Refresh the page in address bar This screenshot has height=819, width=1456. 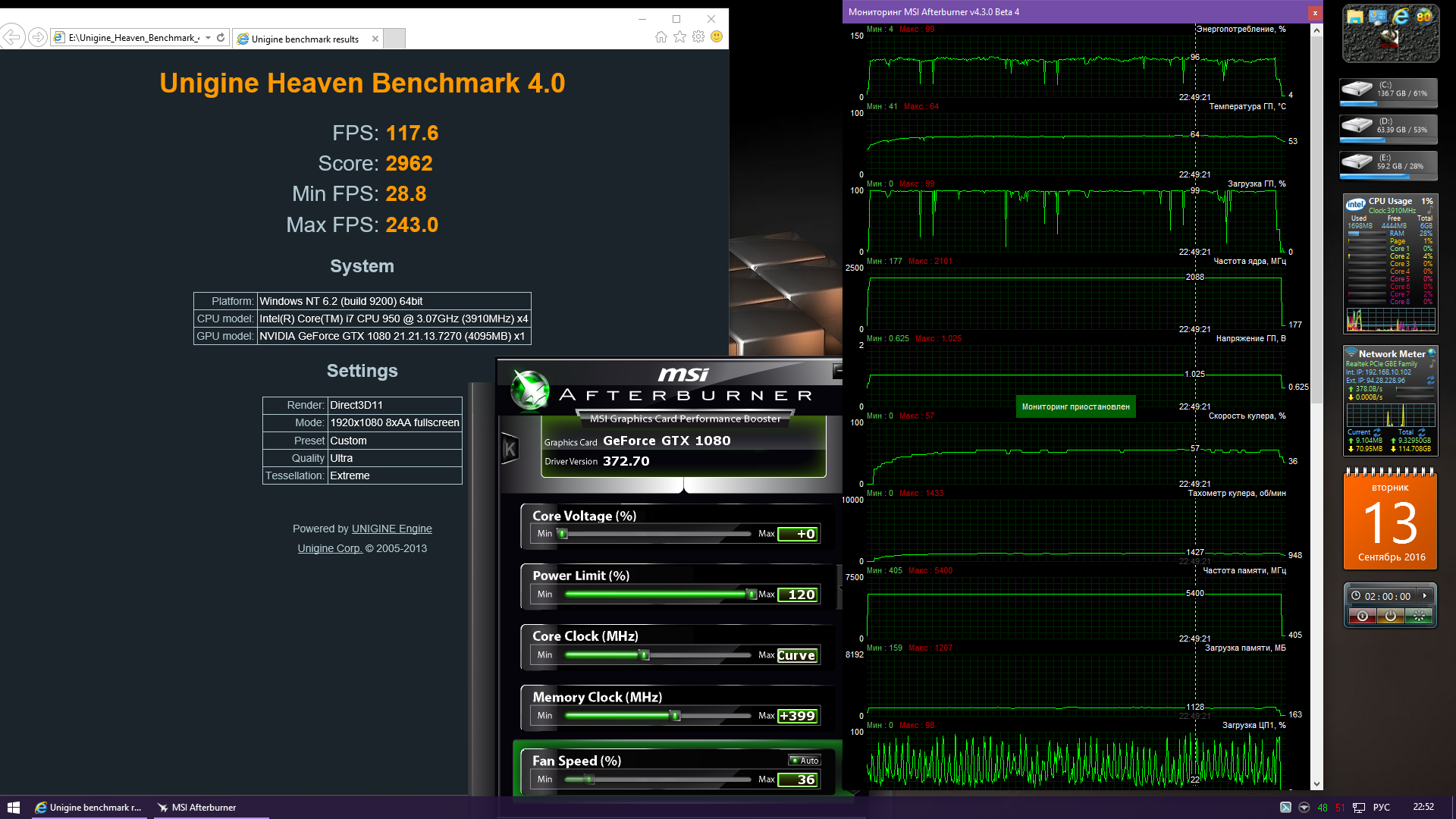pos(221,37)
